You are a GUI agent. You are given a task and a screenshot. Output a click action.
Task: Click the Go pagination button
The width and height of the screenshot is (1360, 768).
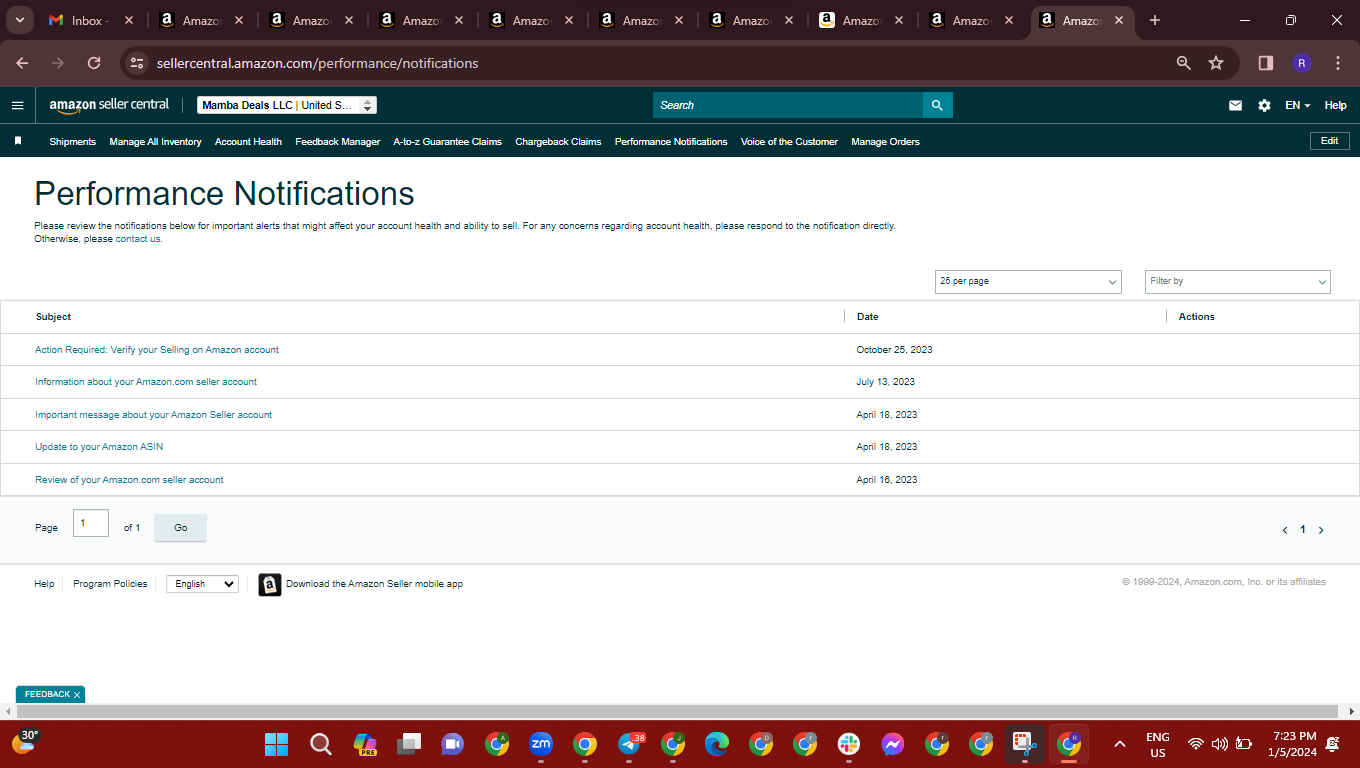pos(180,528)
